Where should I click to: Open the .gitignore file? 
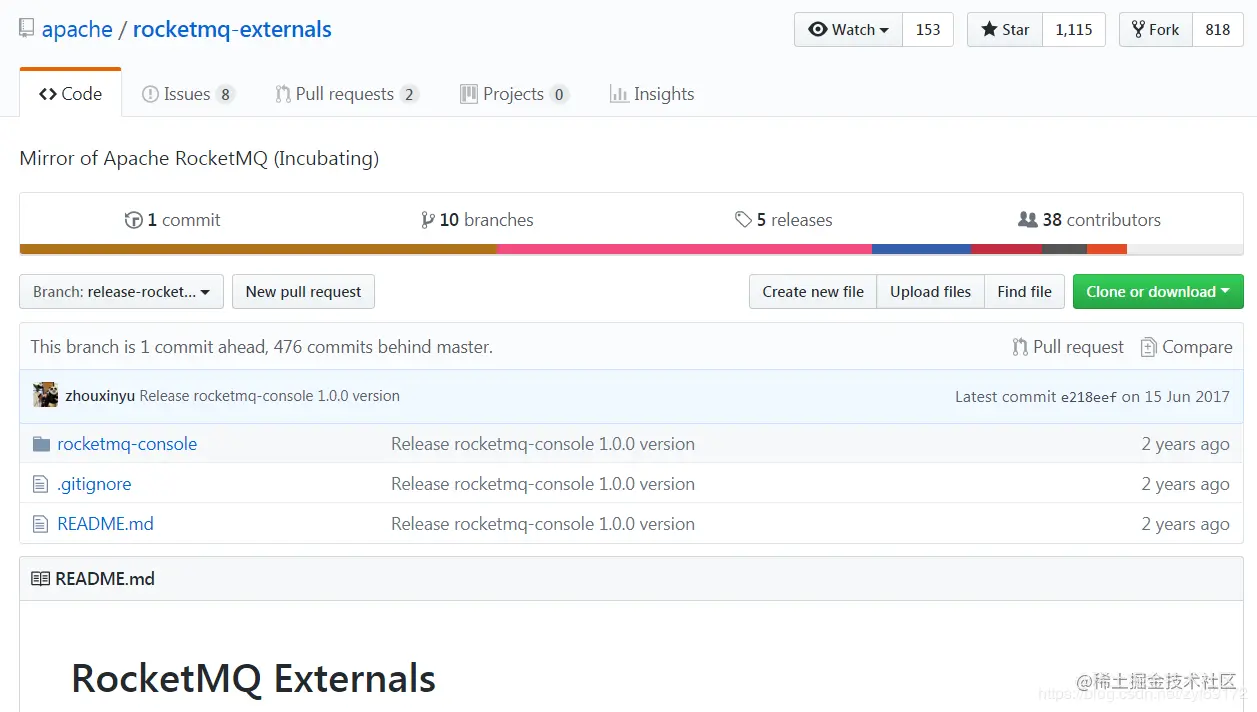[94, 484]
